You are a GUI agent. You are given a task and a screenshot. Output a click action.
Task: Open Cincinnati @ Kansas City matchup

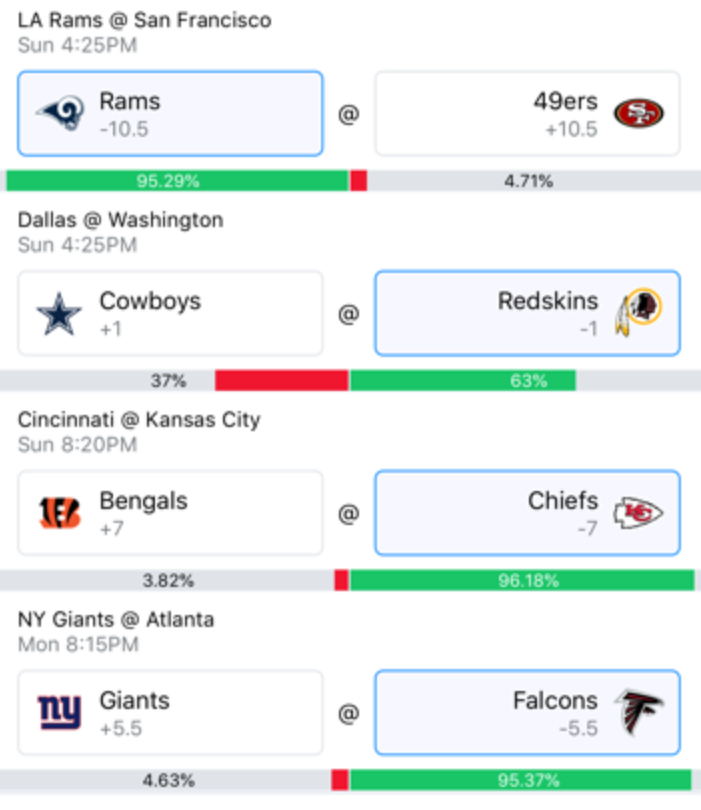pyautogui.click(x=139, y=420)
